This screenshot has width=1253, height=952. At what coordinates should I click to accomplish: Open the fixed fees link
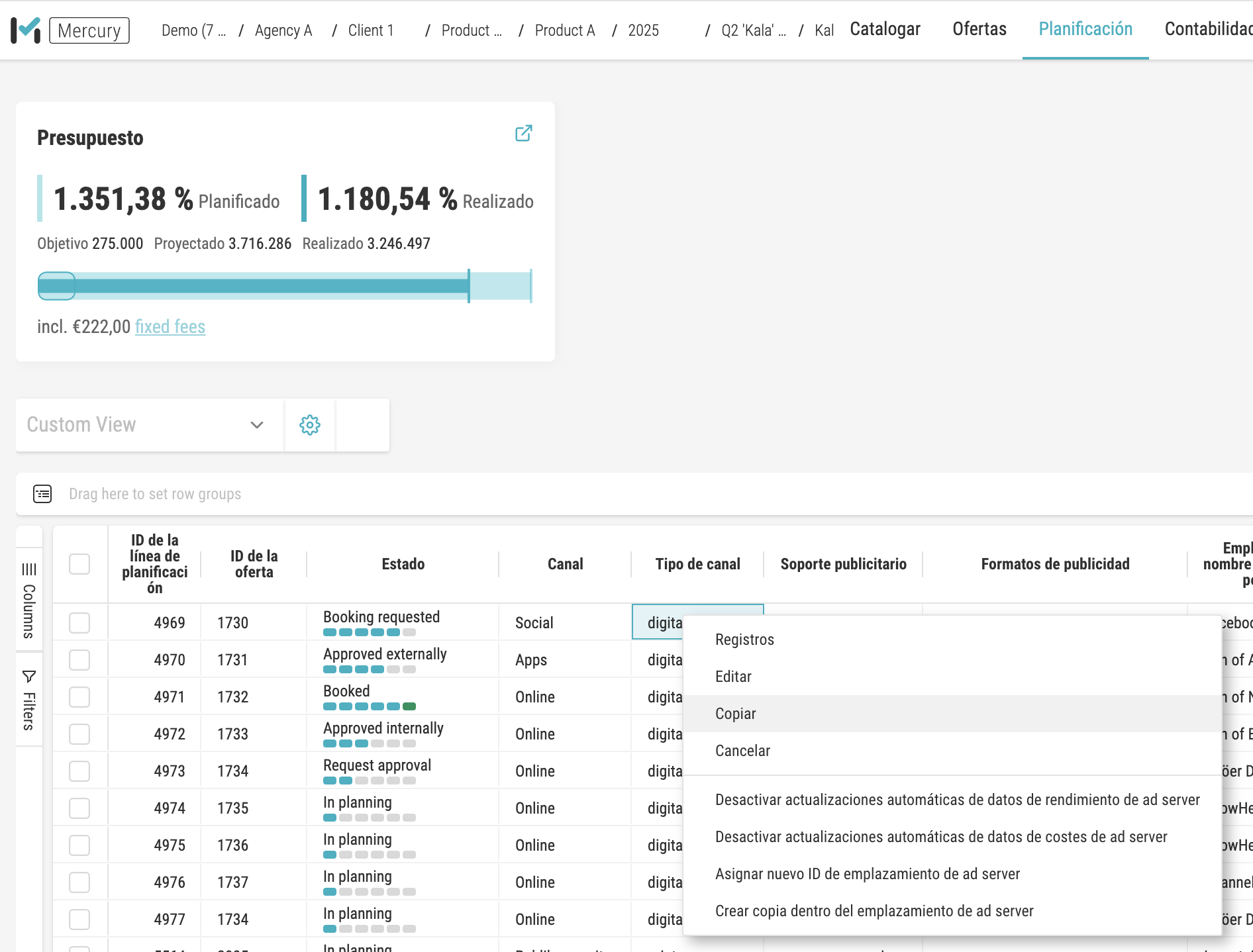coord(170,327)
